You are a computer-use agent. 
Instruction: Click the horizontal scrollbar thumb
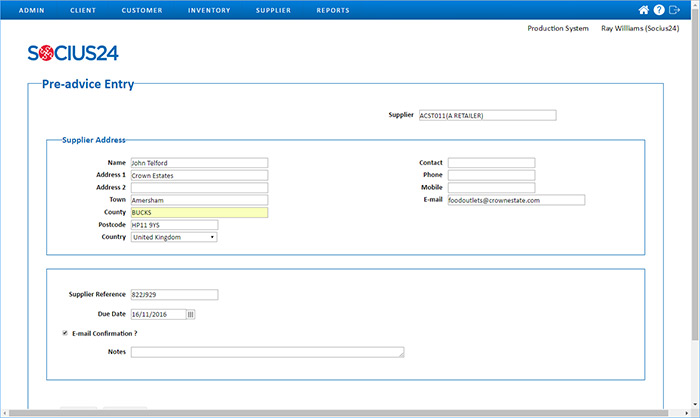coord(338,414)
